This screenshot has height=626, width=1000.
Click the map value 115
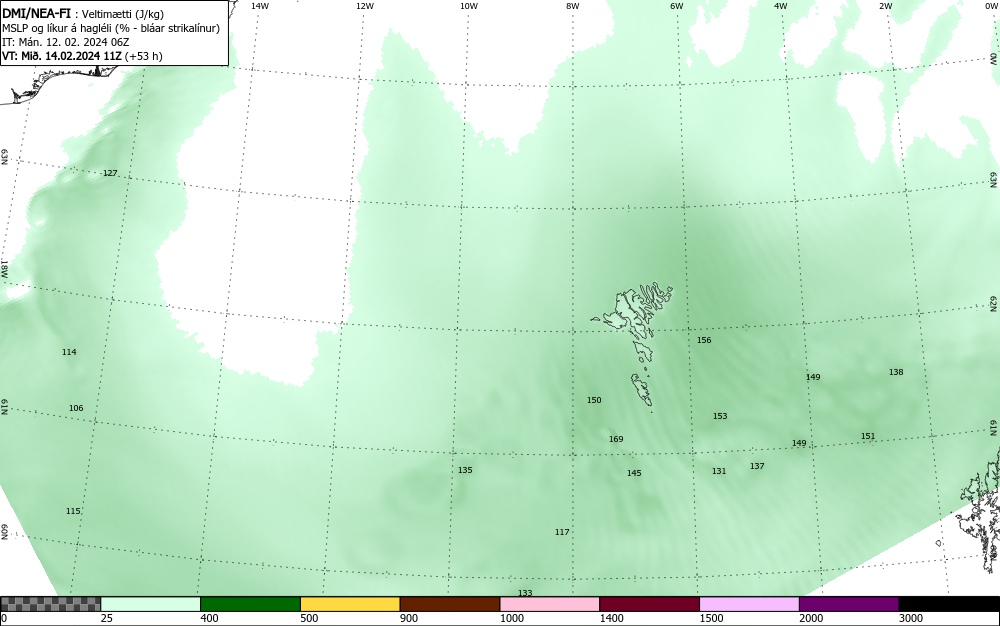[73, 511]
